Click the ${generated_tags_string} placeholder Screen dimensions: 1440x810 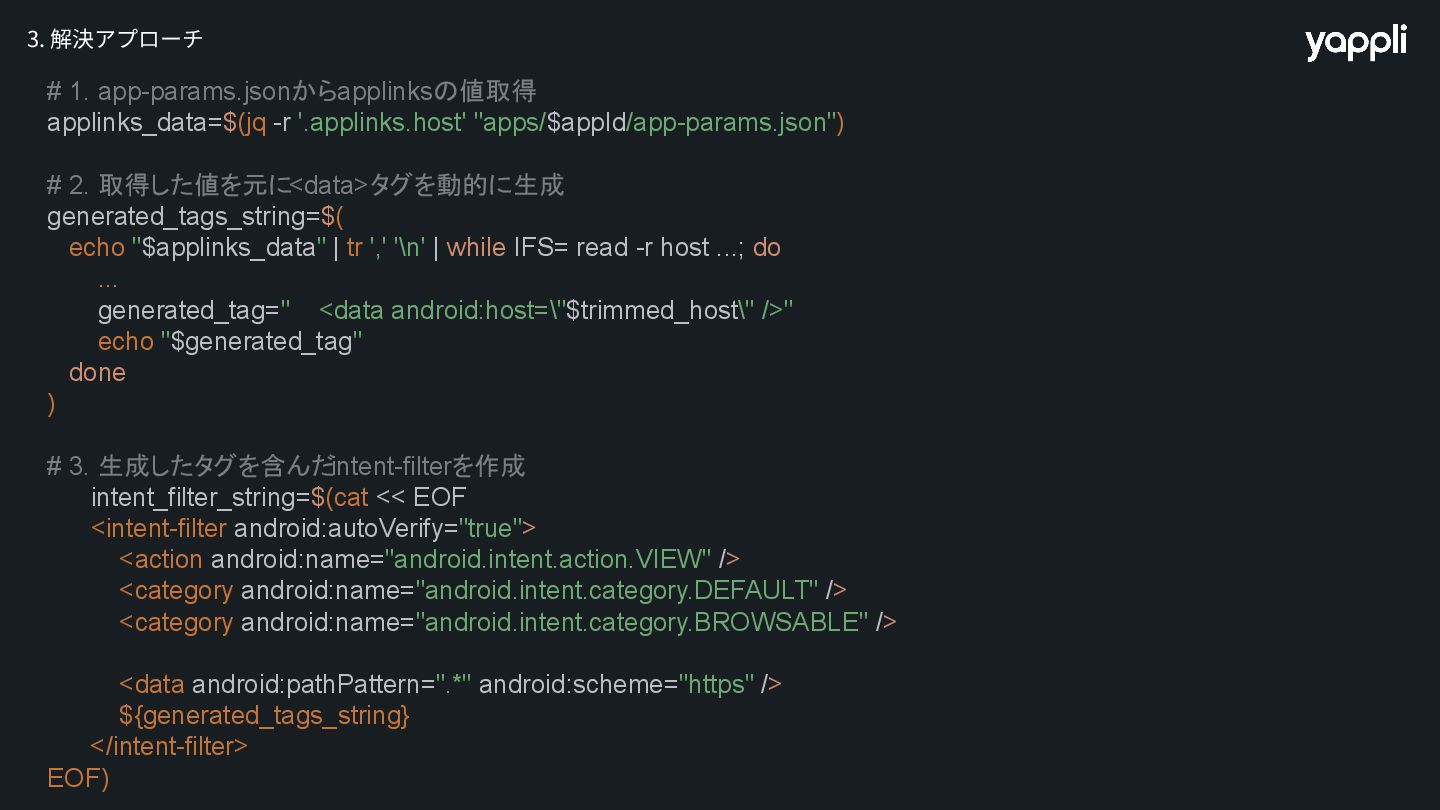pos(264,715)
